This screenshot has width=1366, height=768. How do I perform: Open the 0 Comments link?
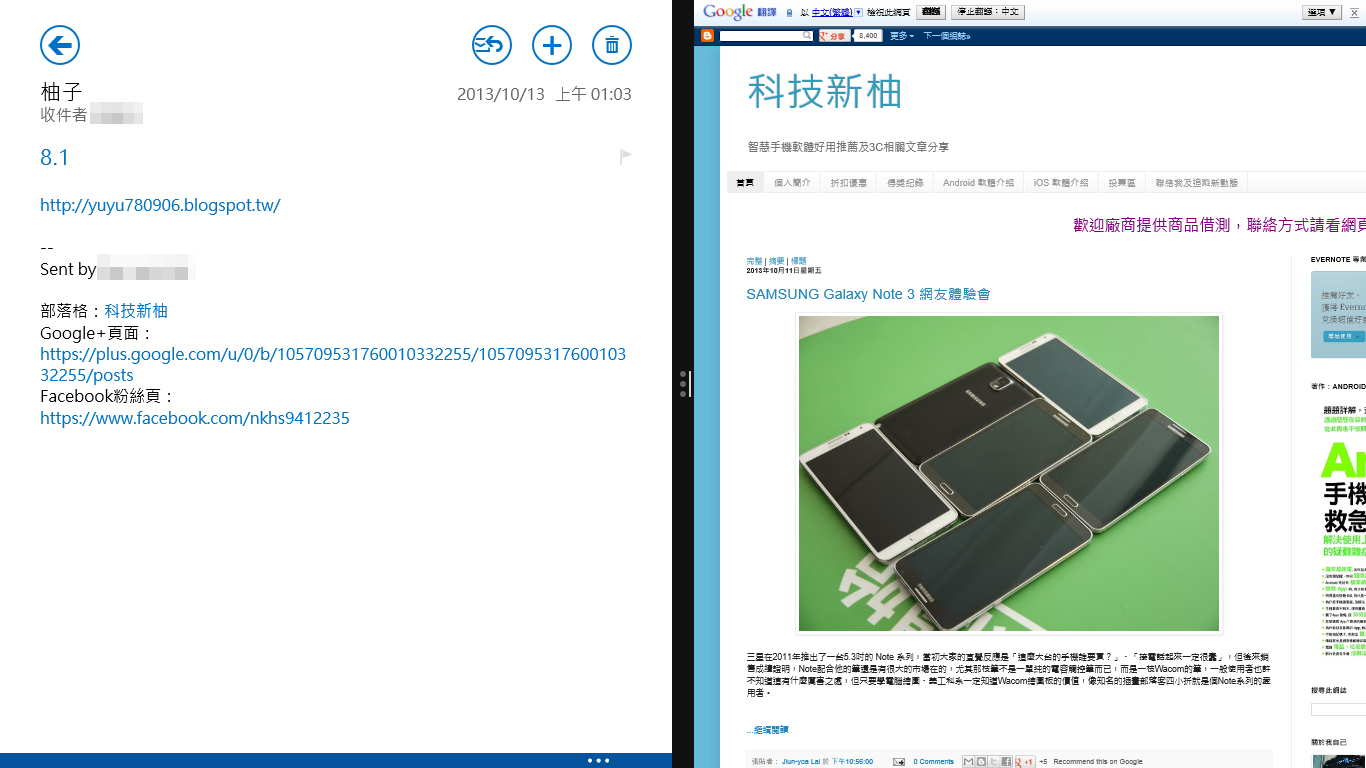click(x=933, y=762)
